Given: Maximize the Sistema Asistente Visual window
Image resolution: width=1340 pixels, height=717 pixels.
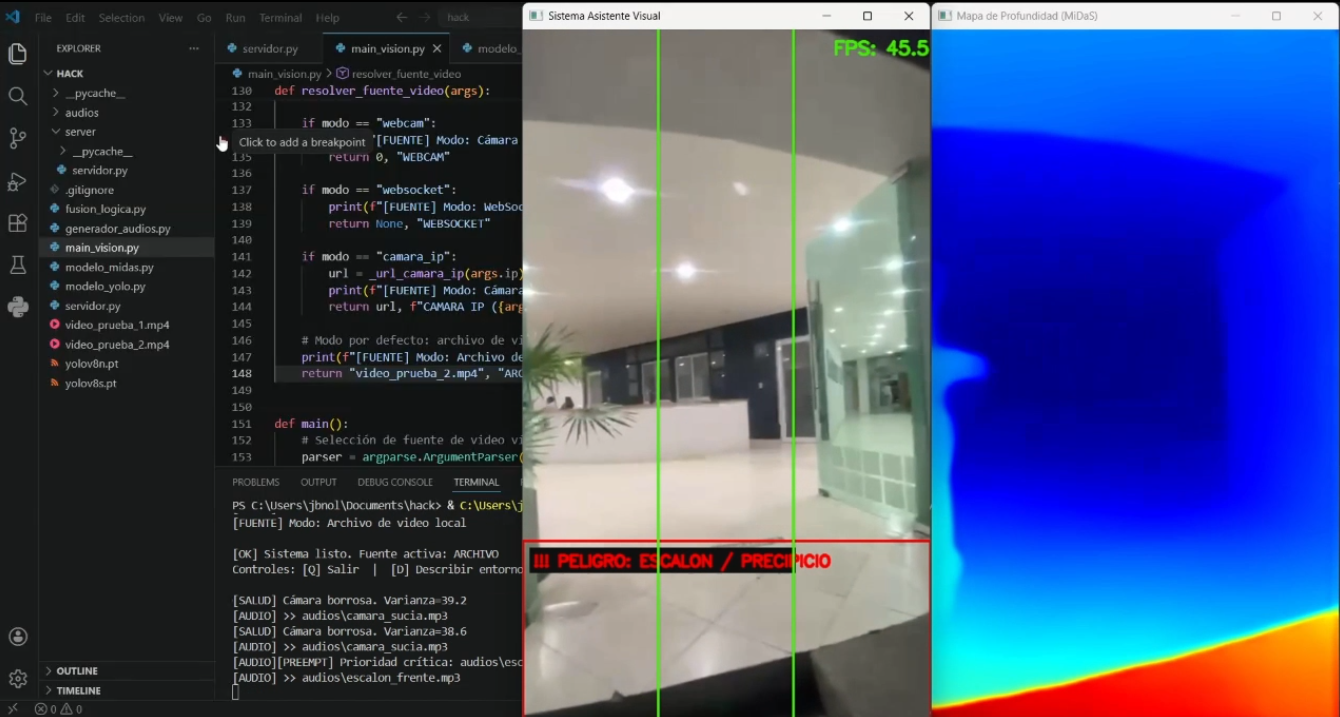Looking at the screenshot, I should (867, 16).
